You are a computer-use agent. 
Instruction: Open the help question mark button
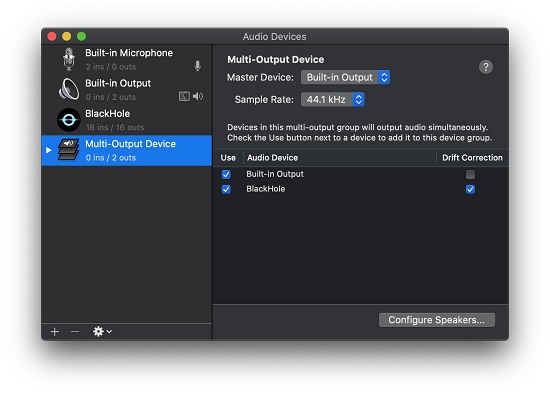(486, 67)
